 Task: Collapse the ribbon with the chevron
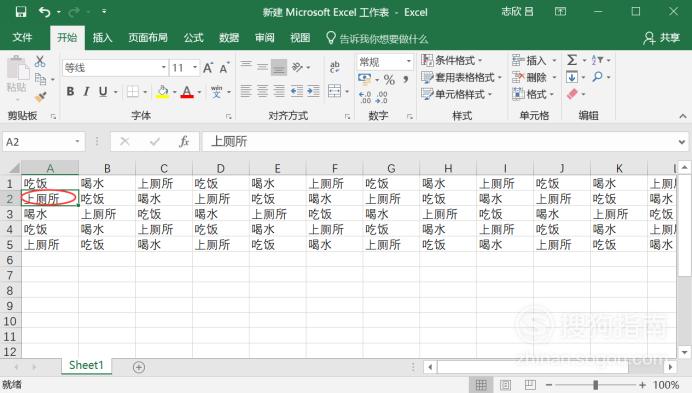coord(683,116)
